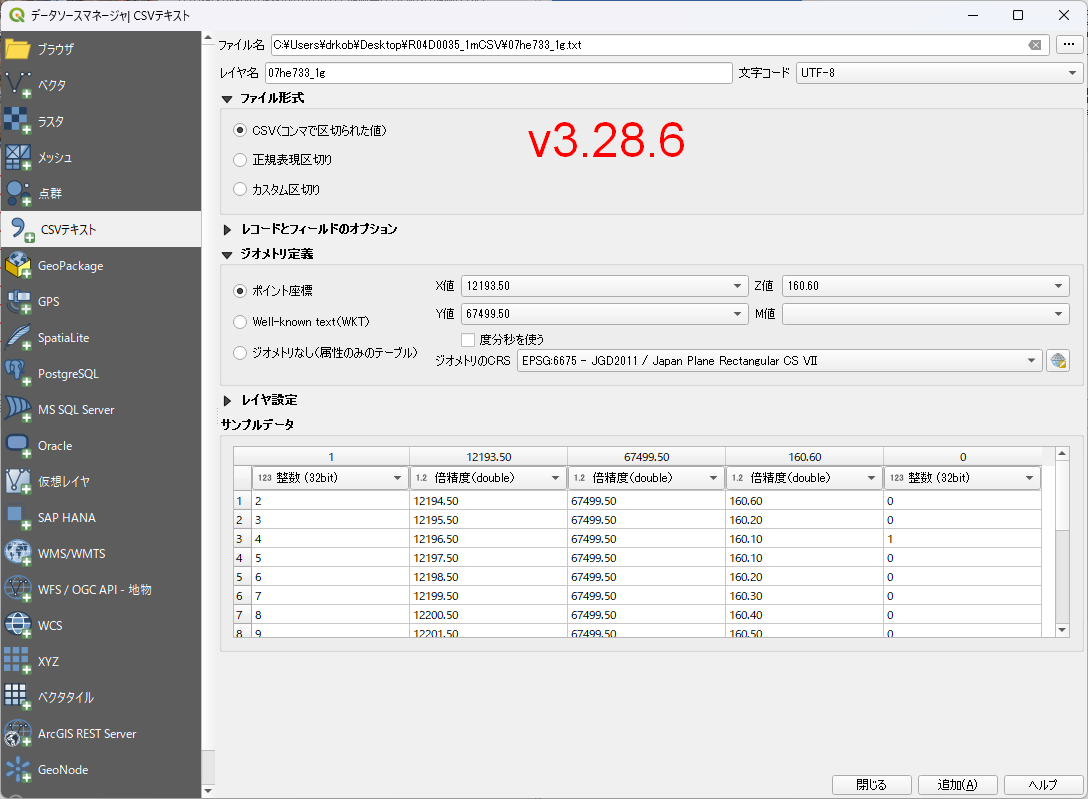Expand the レイヤ設定 section

pos(227,401)
